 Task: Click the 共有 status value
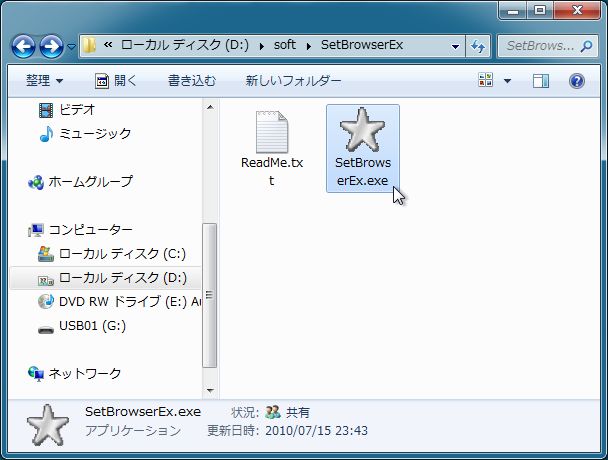[x=298, y=412]
